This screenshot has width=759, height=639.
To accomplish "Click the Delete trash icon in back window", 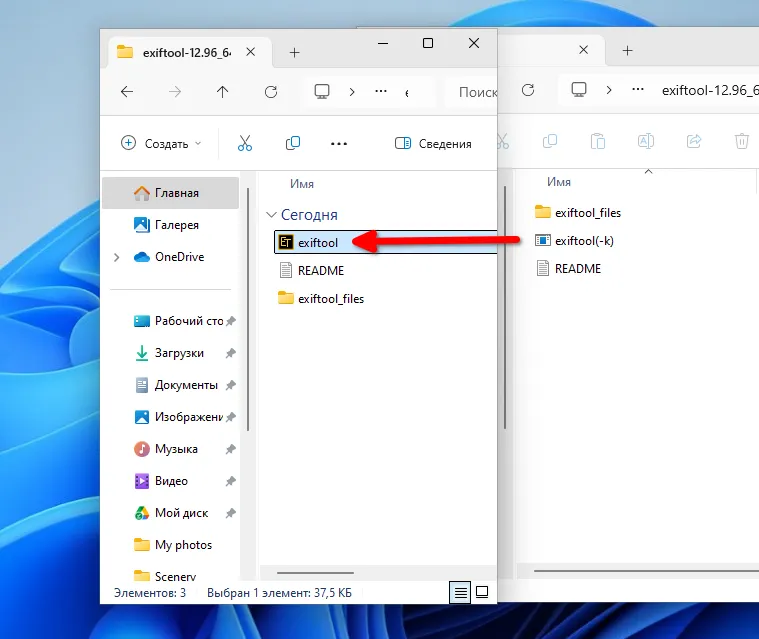I will click(741, 142).
